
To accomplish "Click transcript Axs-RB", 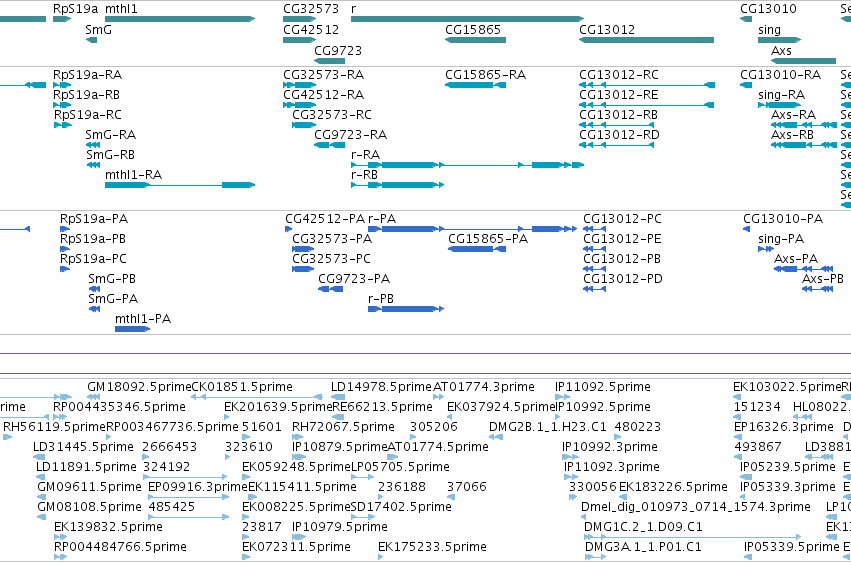I will coord(804,145).
